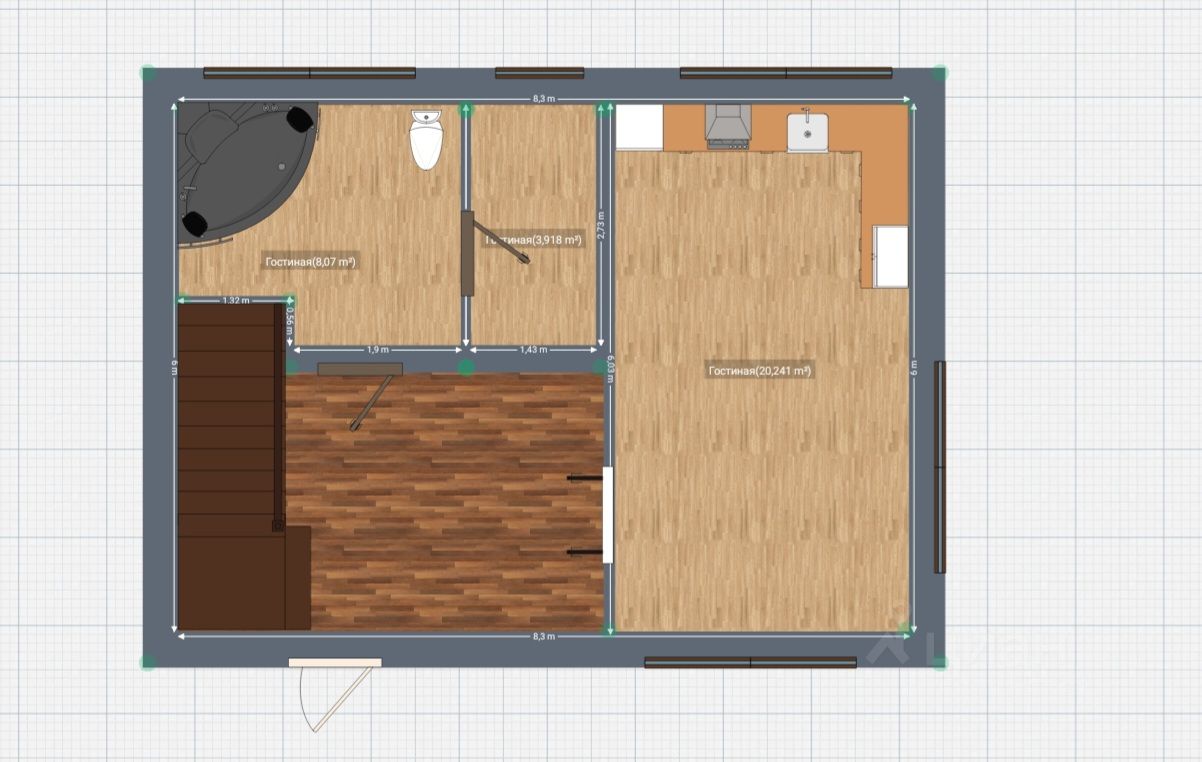Image resolution: width=1202 pixels, height=762 pixels.
Task: Click the top-right outer wall corner node
Action: click(x=940, y=73)
